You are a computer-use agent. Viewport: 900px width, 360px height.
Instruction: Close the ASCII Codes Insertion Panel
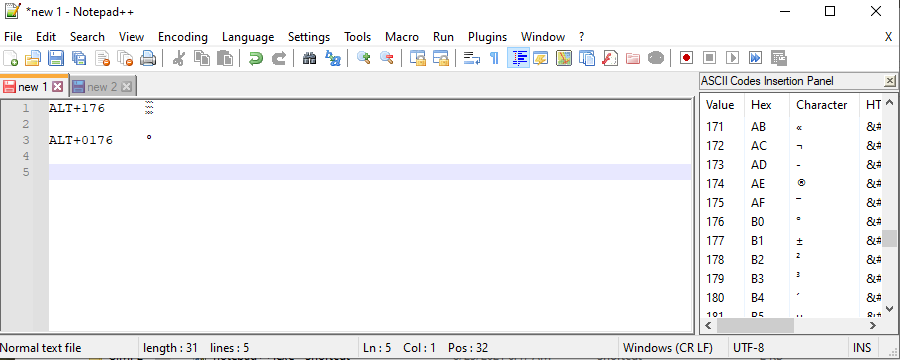coord(890,81)
